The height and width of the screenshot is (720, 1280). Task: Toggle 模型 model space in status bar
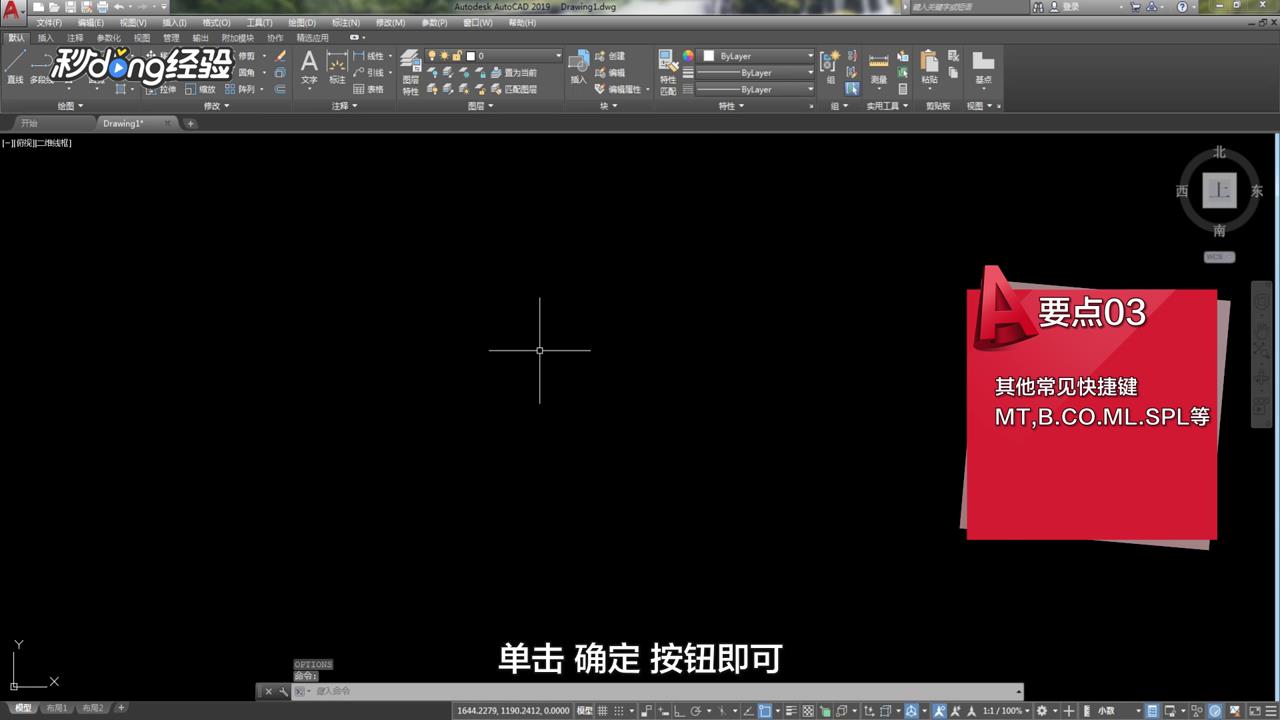pos(585,711)
